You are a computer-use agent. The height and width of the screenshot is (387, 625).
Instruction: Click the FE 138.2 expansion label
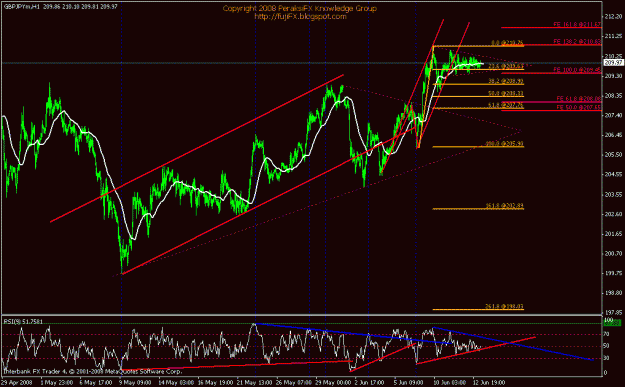pyautogui.click(x=577, y=41)
